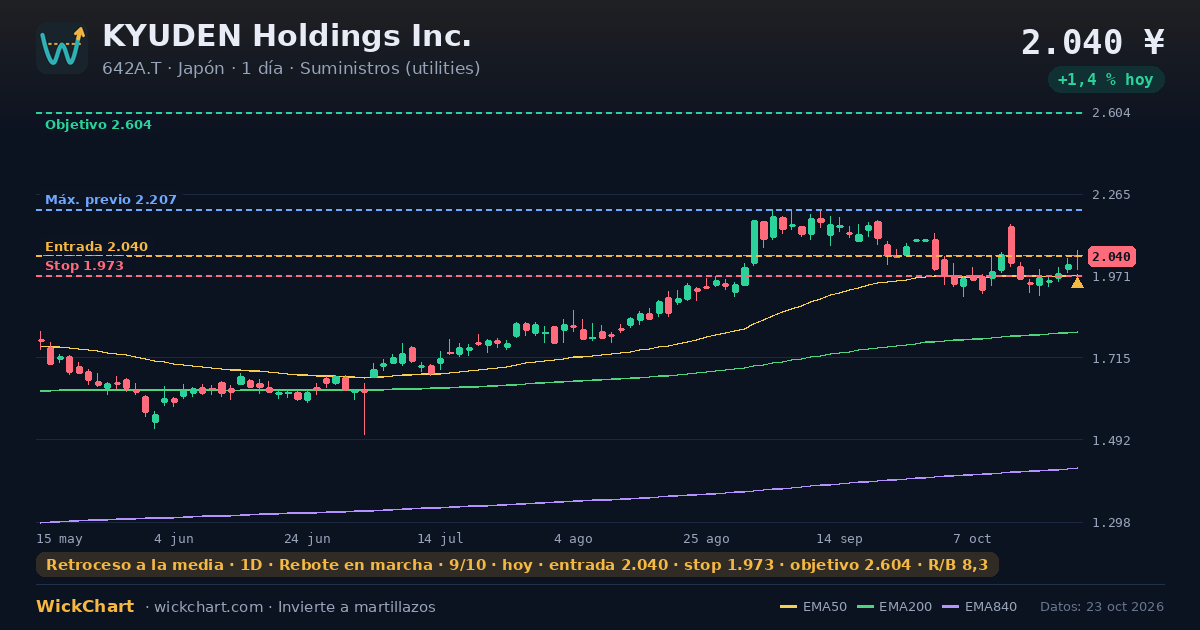The height and width of the screenshot is (630, 1200).
Task: Click the red 2.040 price axis tag
Action: (1111, 256)
